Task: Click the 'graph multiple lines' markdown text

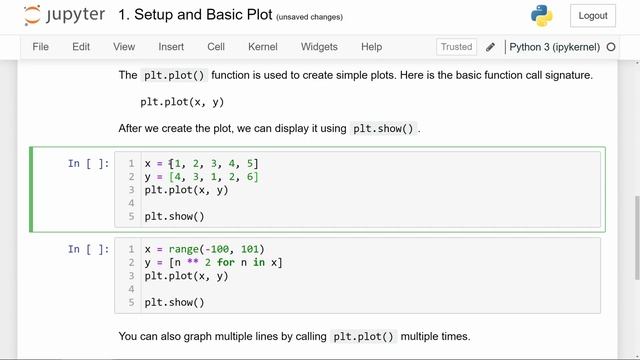Action: click(294, 337)
